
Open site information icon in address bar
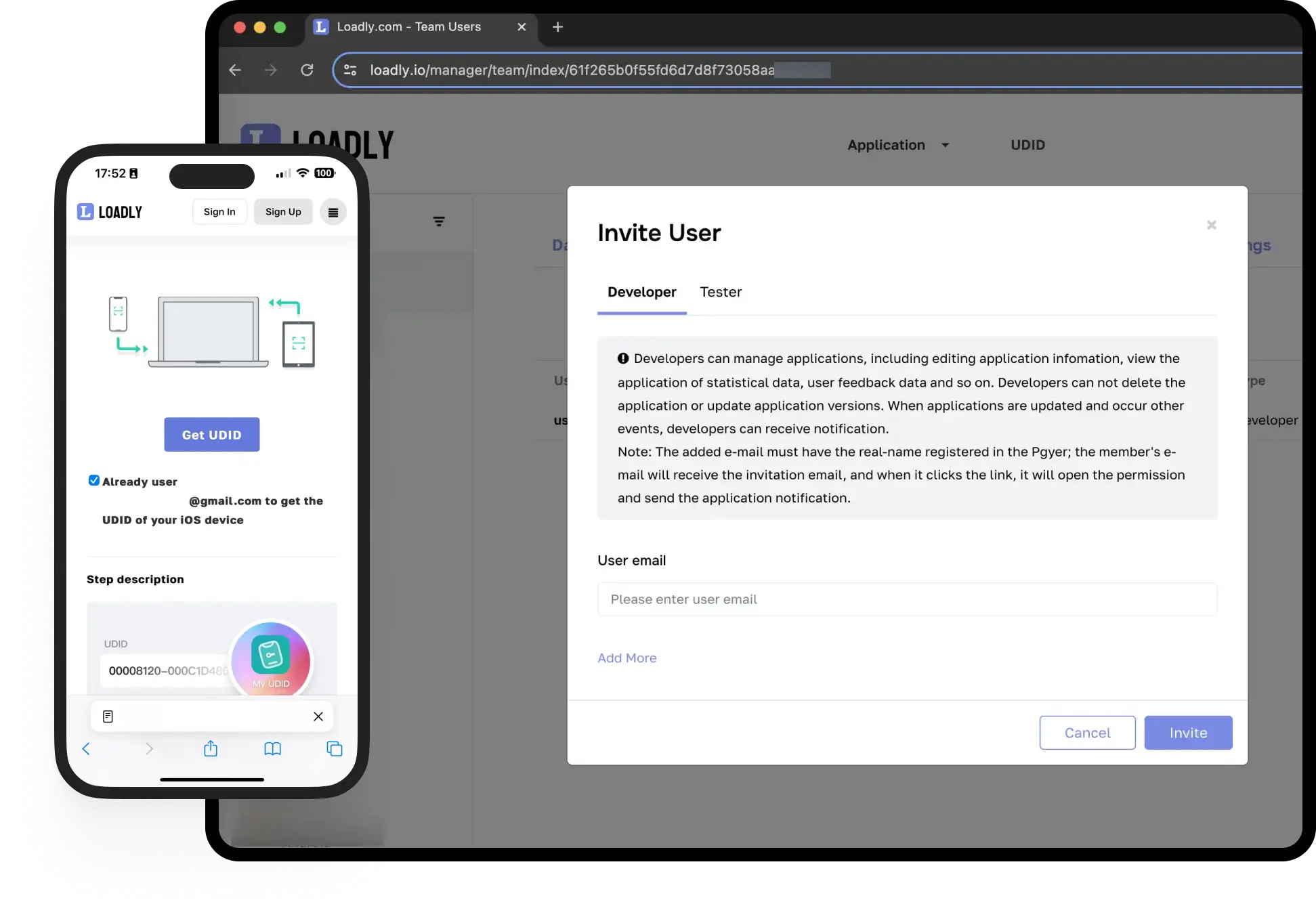(x=350, y=70)
